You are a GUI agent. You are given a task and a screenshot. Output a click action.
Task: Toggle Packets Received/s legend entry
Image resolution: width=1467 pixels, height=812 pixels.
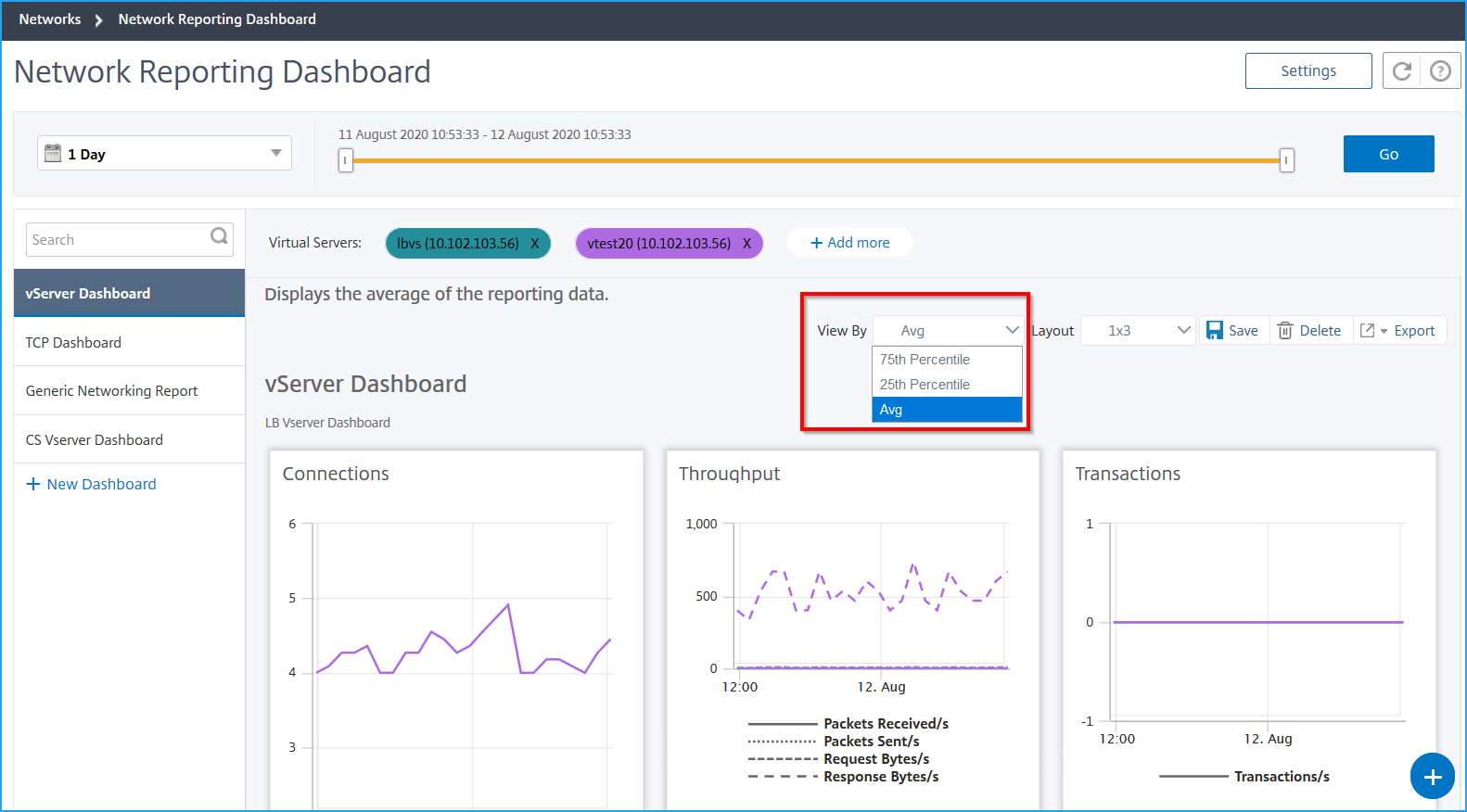coord(848,724)
